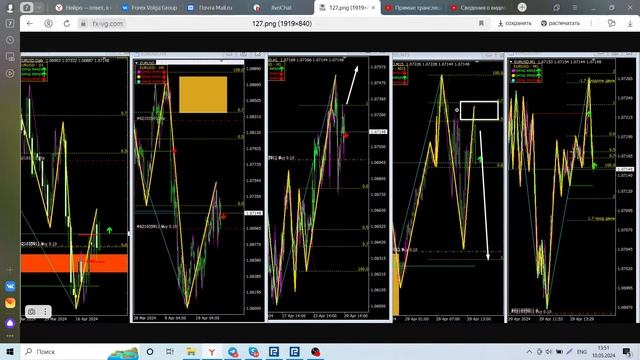Switch to the Forex Volga Group tab
The height and width of the screenshot is (360, 640).
point(149,8)
